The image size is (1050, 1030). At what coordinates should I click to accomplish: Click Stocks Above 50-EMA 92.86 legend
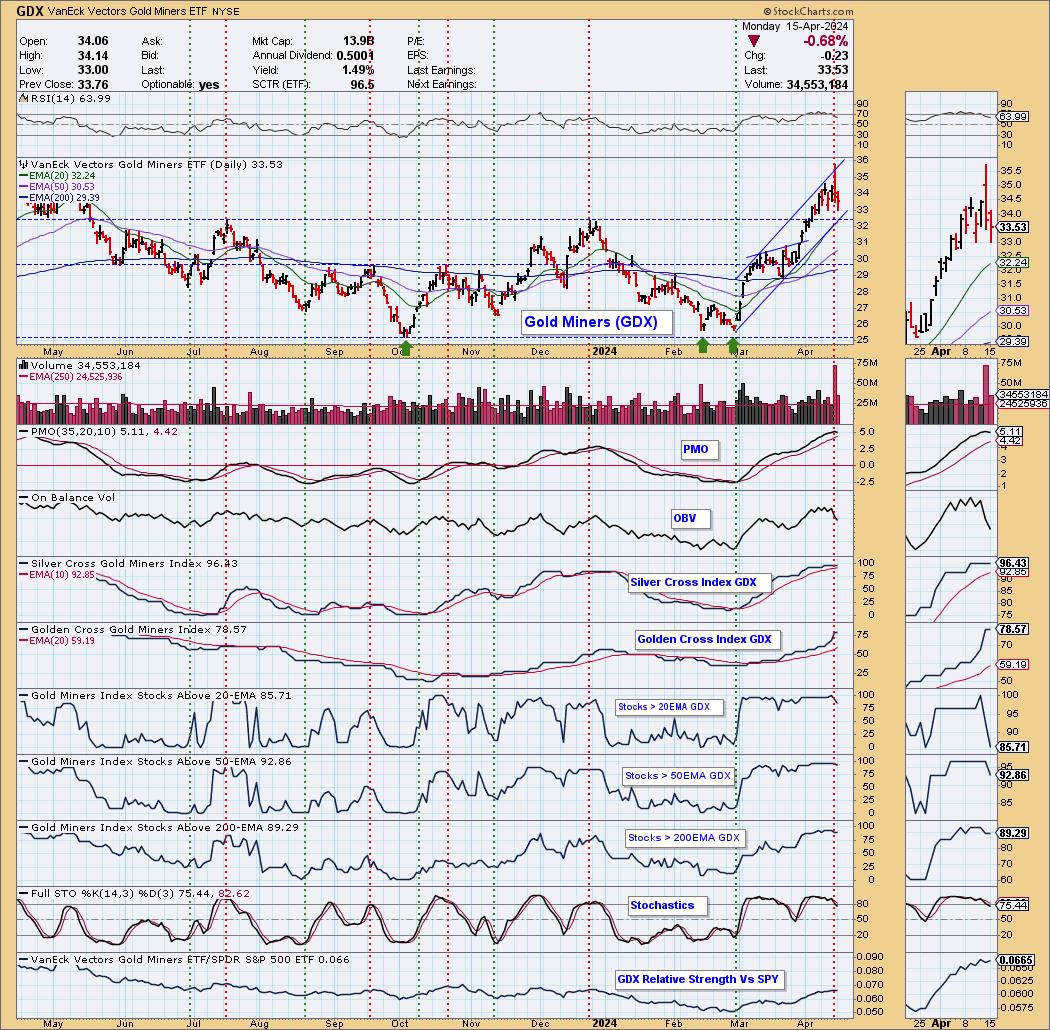[x=155, y=761]
